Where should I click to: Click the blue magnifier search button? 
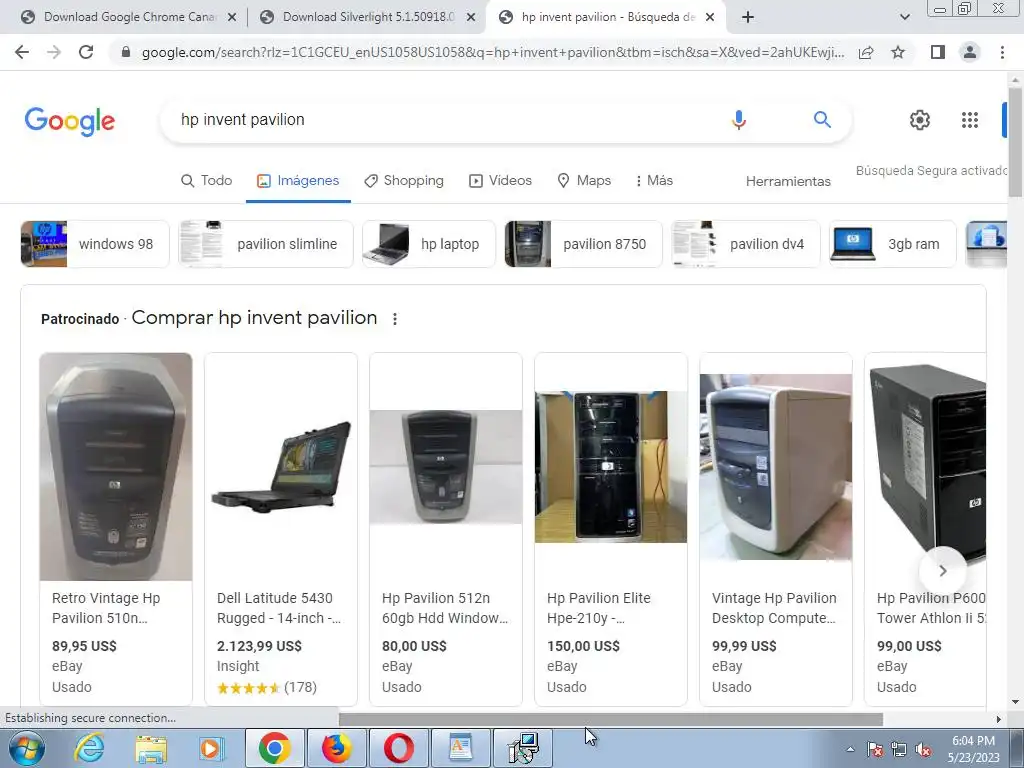pyautogui.click(x=822, y=120)
